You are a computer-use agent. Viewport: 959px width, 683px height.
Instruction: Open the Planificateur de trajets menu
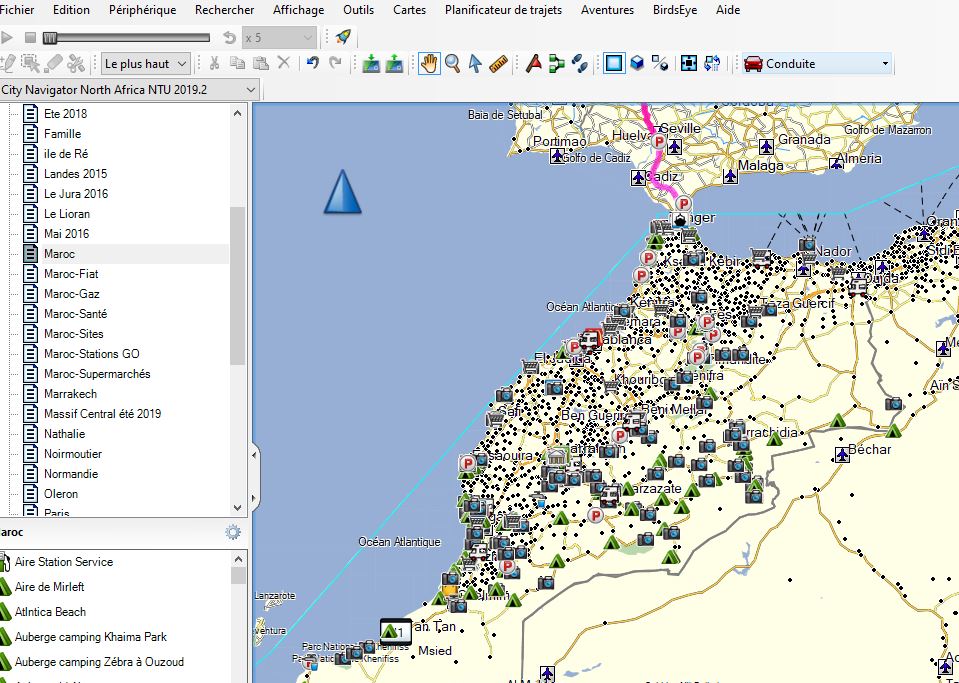tap(503, 10)
